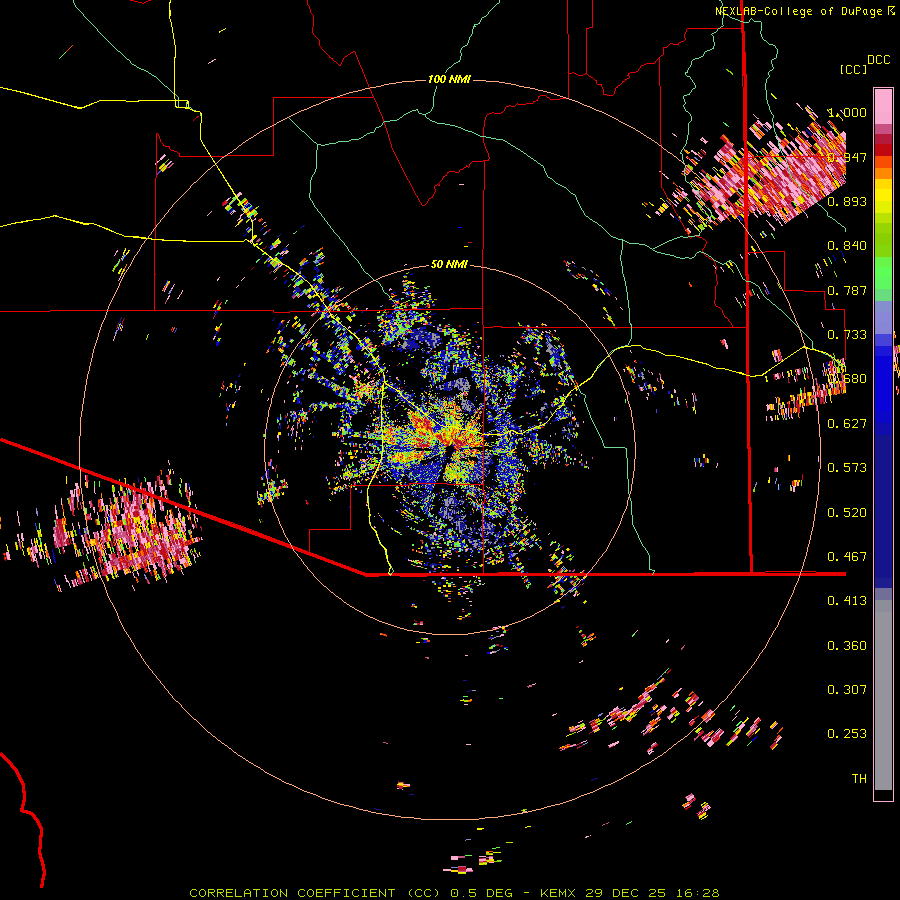This screenshot has height=900, width=900.
Task: Select the 0.307 scale value
Action: (x=847, y=690)
